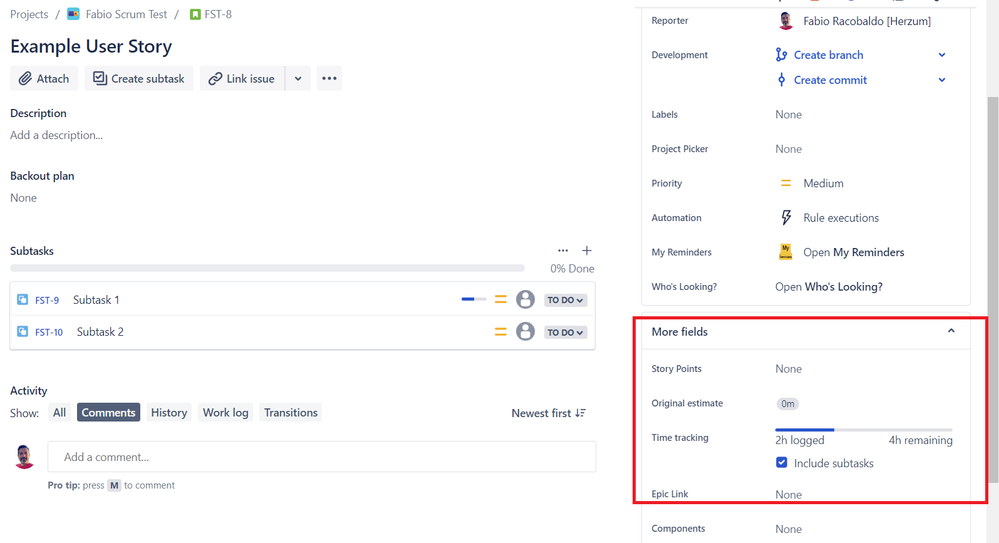Switch to the History activity tab

click(x=169, y=412)
